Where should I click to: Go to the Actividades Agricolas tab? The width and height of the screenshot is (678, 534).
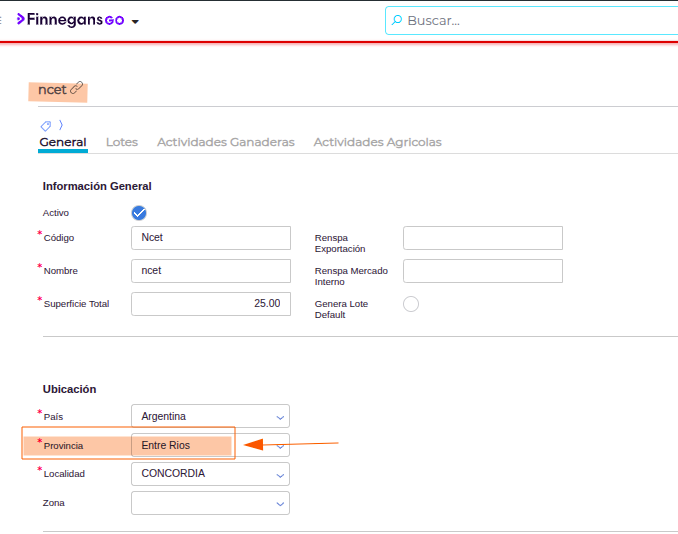click(377, 142)
